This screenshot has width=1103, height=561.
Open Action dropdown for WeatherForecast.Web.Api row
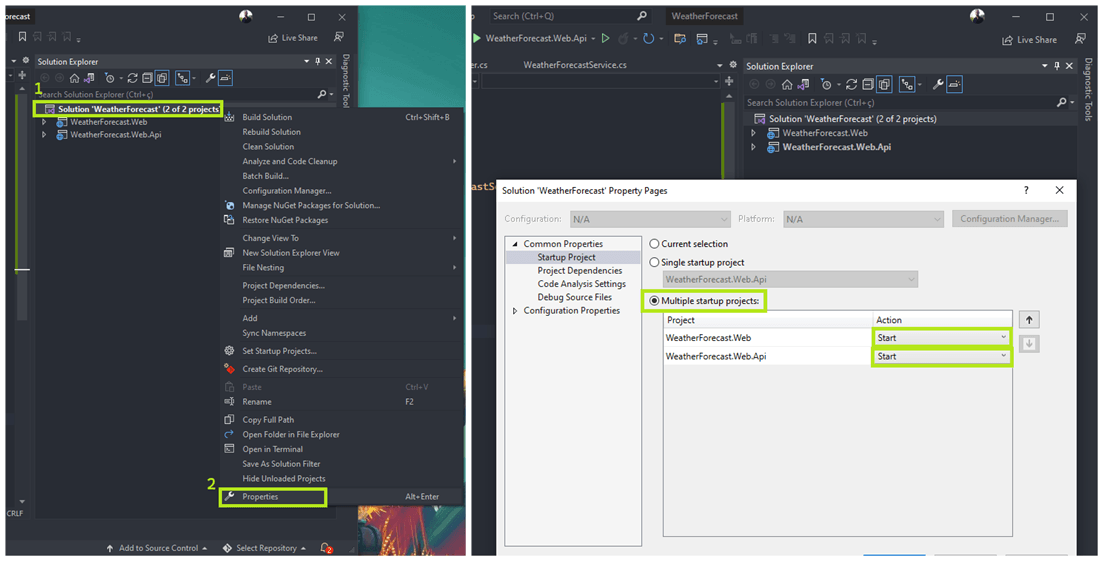pyautogui.click(x=942, y=356)
